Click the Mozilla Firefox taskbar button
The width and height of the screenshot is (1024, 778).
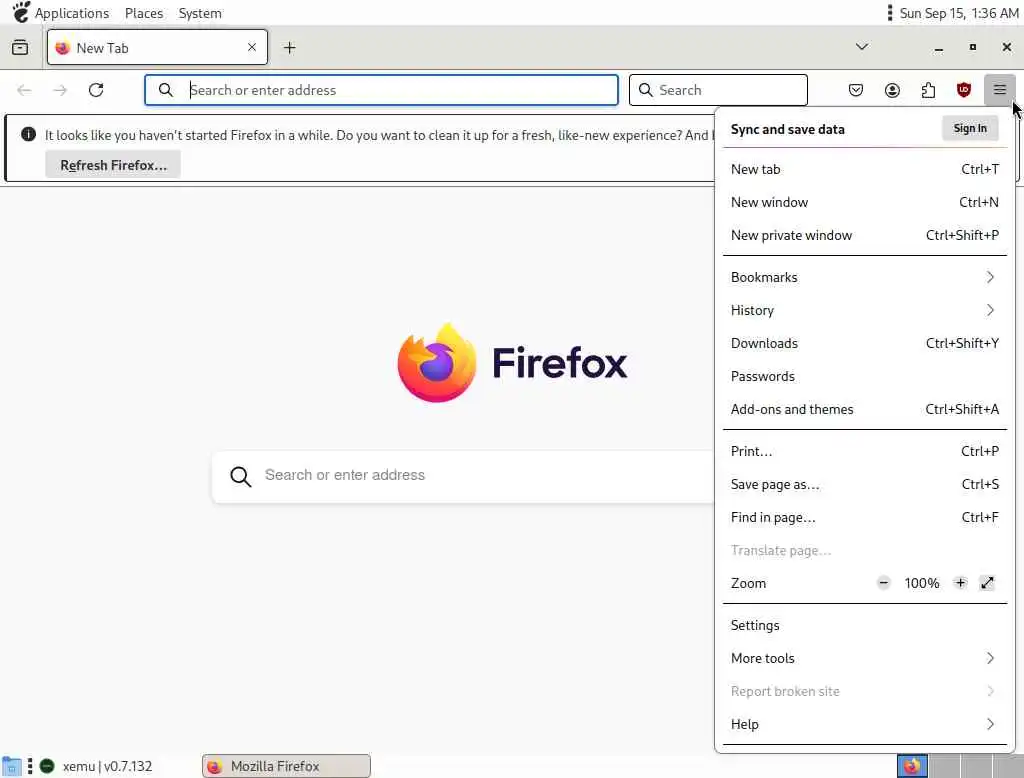286,766
